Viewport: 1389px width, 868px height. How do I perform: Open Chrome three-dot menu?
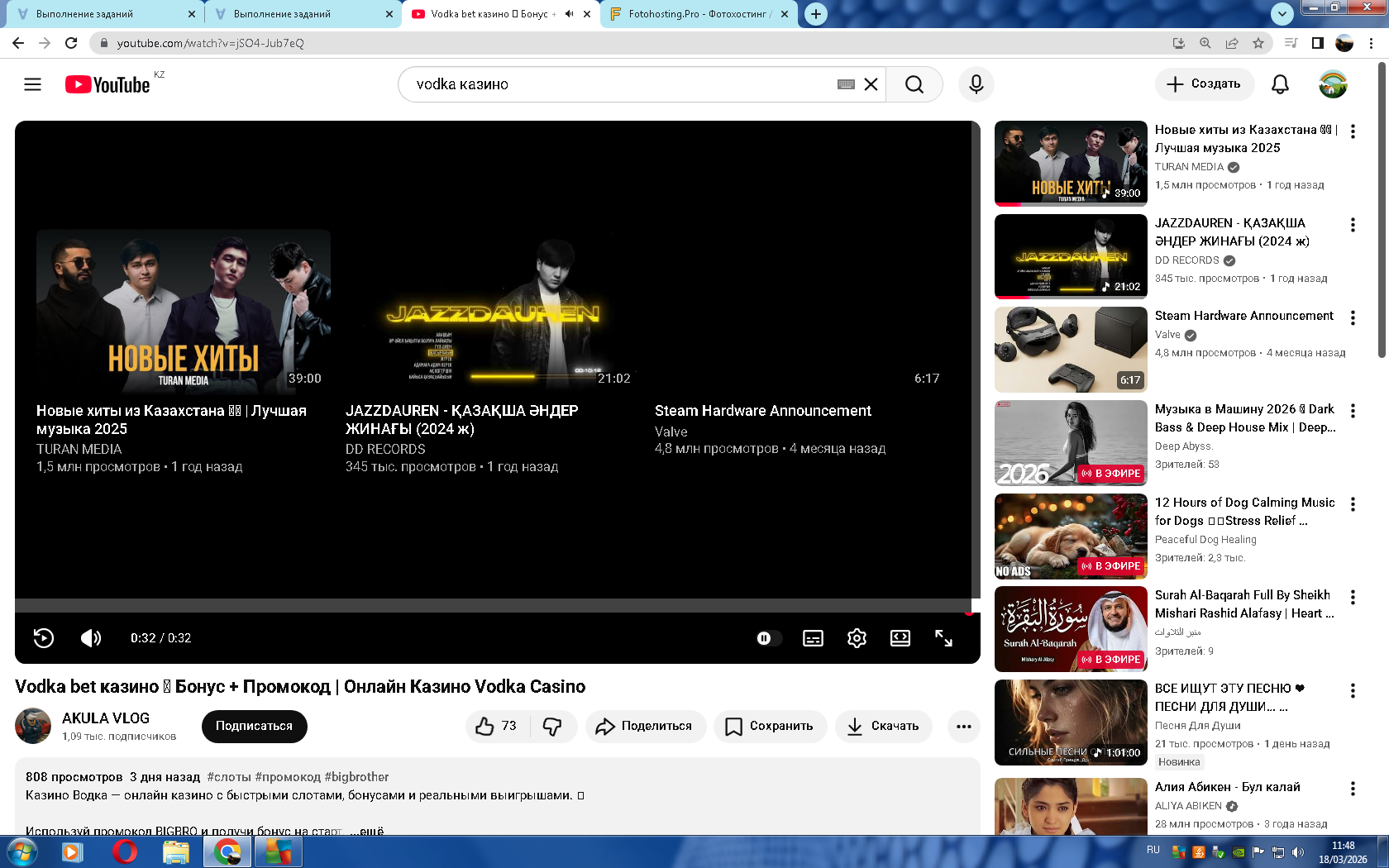[1372, 43]
